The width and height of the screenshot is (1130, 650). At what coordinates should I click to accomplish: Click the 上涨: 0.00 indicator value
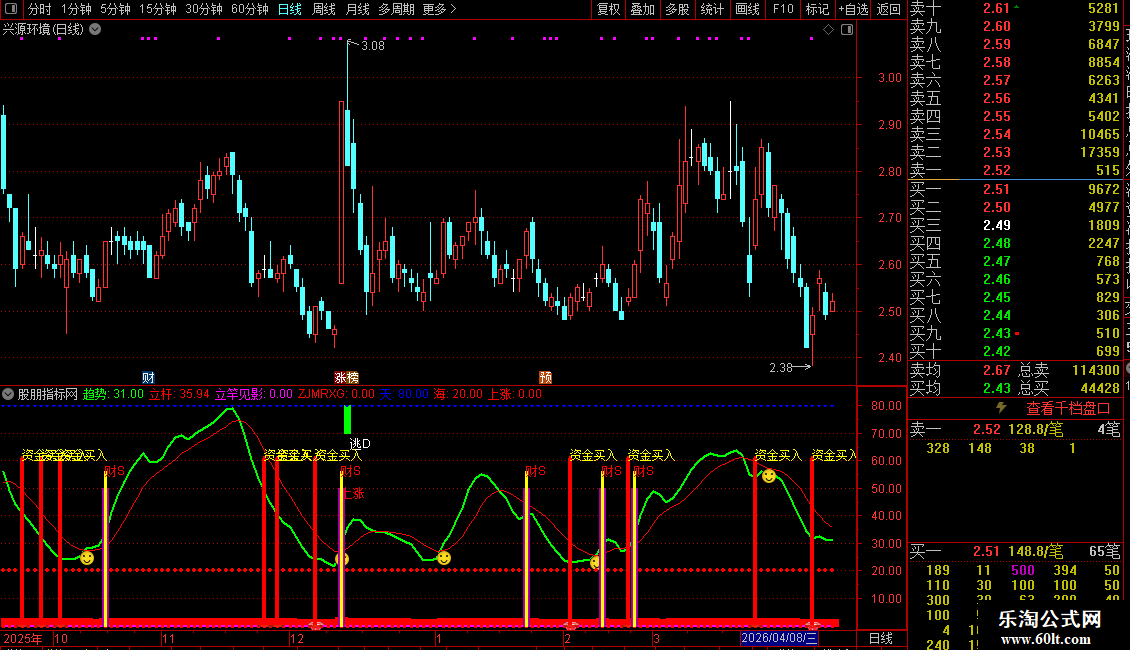click(x=515, y=394)
